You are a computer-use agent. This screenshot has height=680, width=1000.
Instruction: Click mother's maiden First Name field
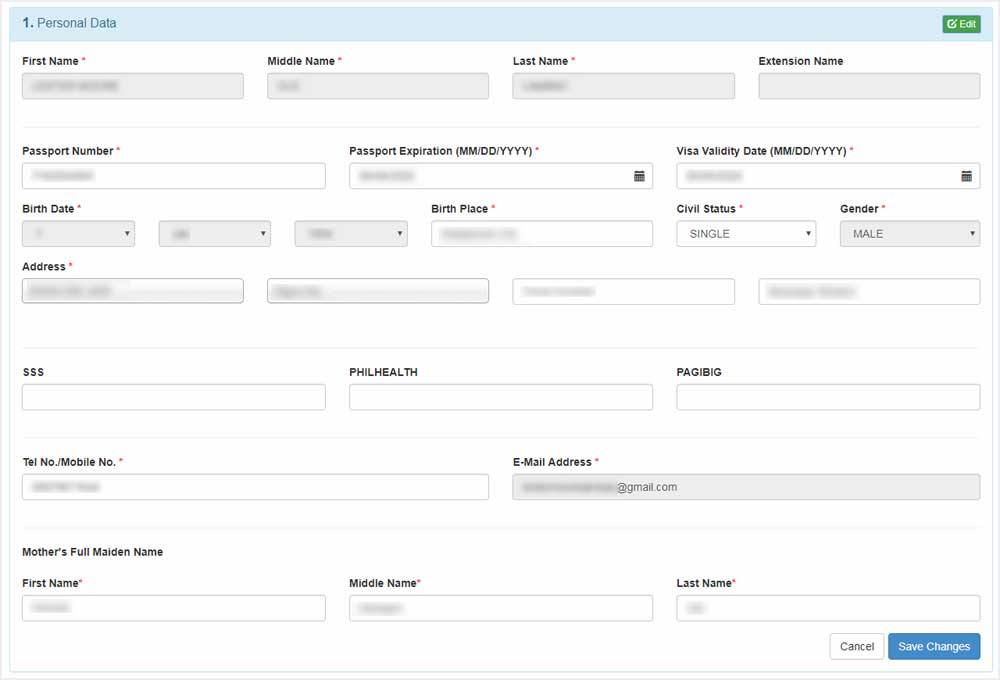[173, 607]
